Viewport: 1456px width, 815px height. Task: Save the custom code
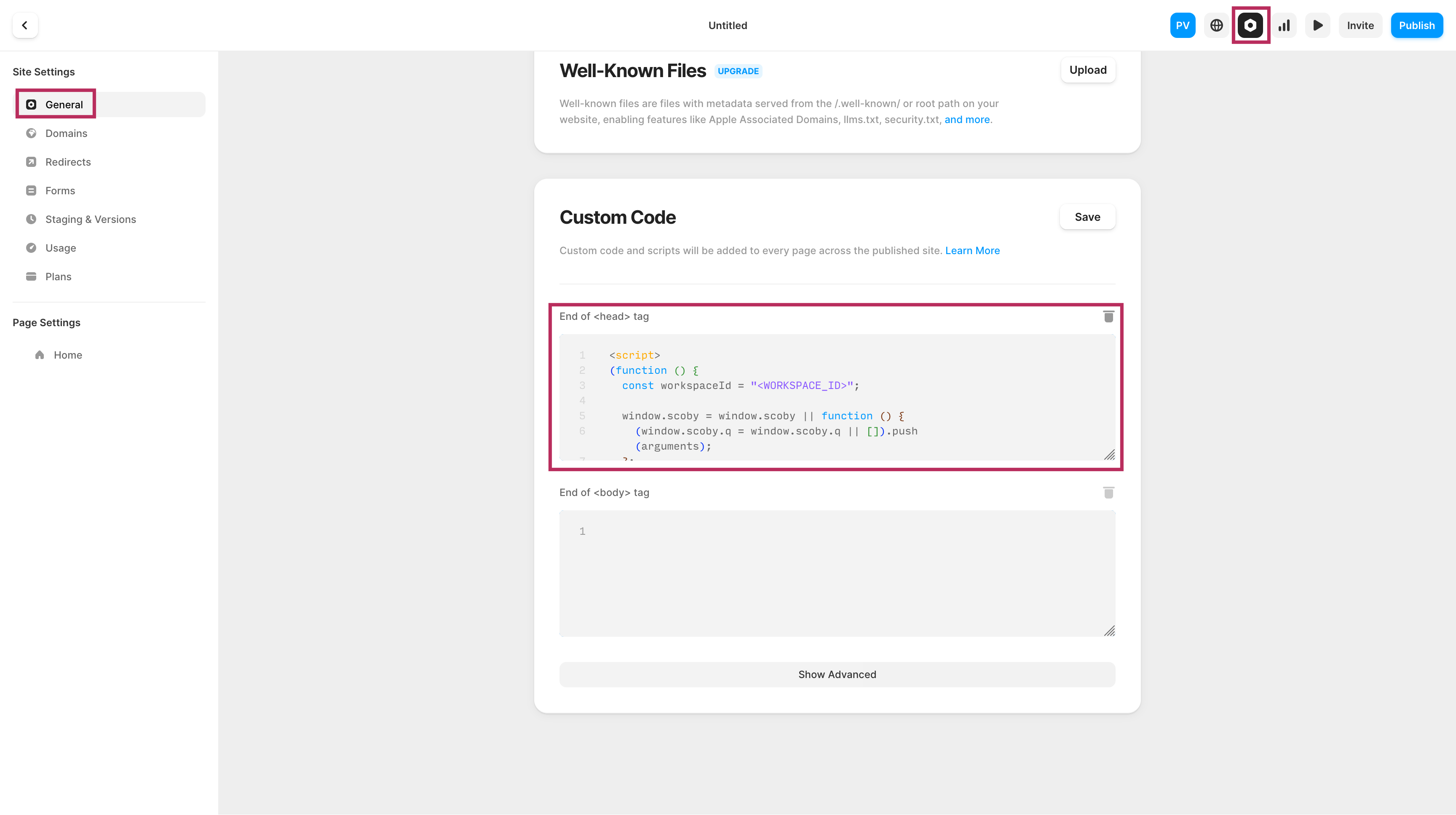[x=1087, y=217]
